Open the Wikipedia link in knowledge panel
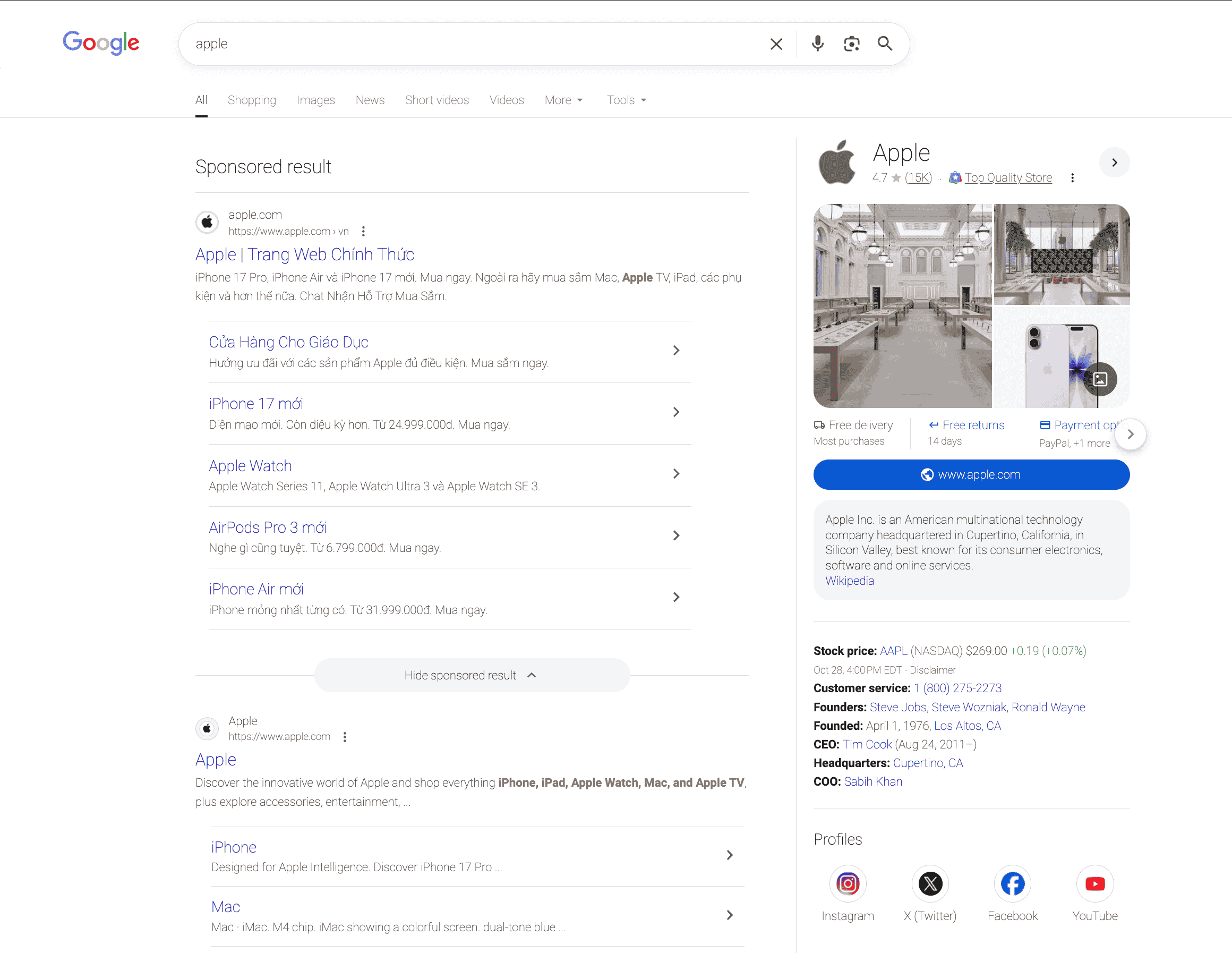Viewport: 1232px width, 953px height. coord(849,581)
